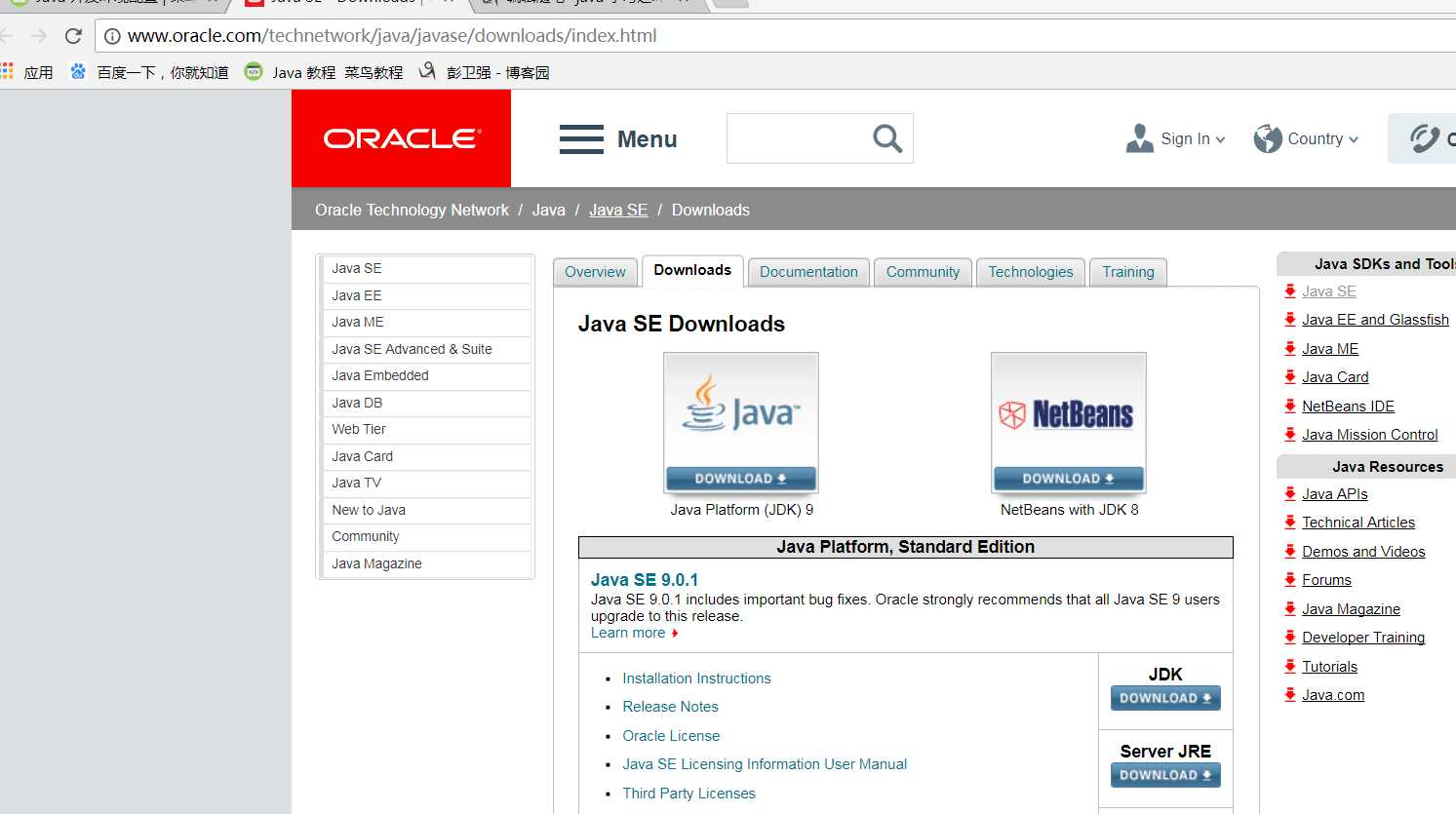Open the Documentation tab

tap(808, 272)
